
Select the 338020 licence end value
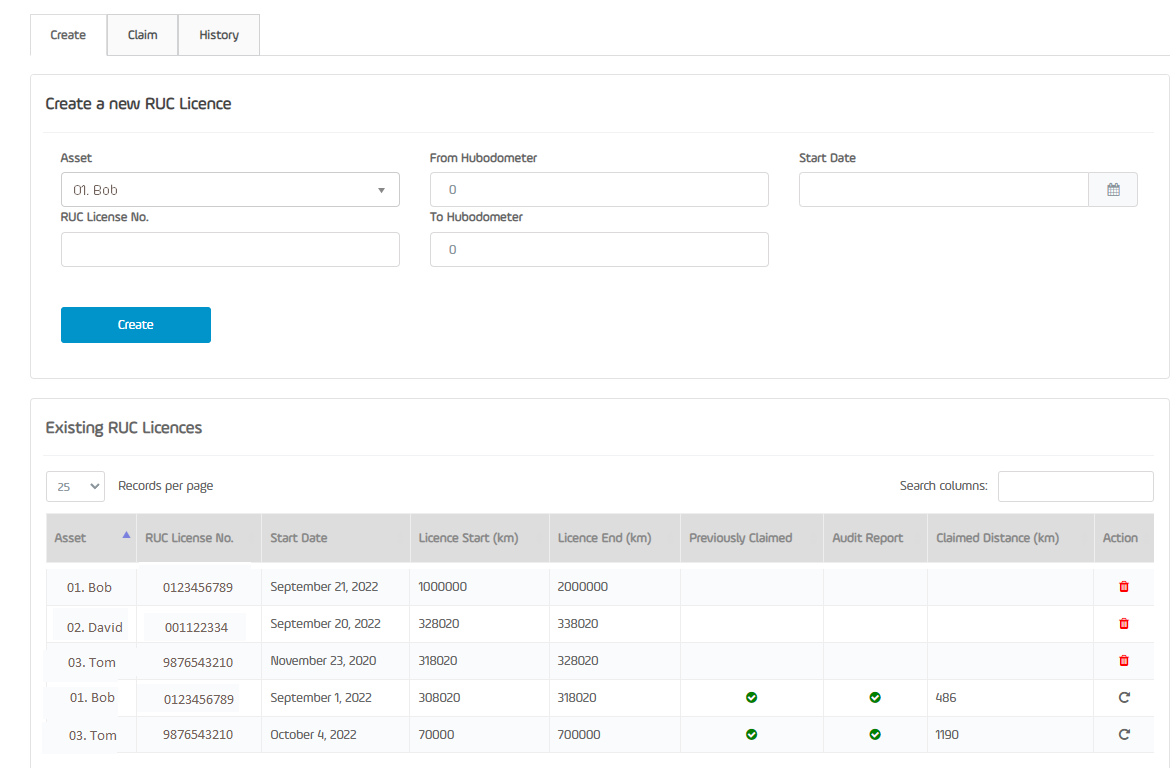click(578, 624)
